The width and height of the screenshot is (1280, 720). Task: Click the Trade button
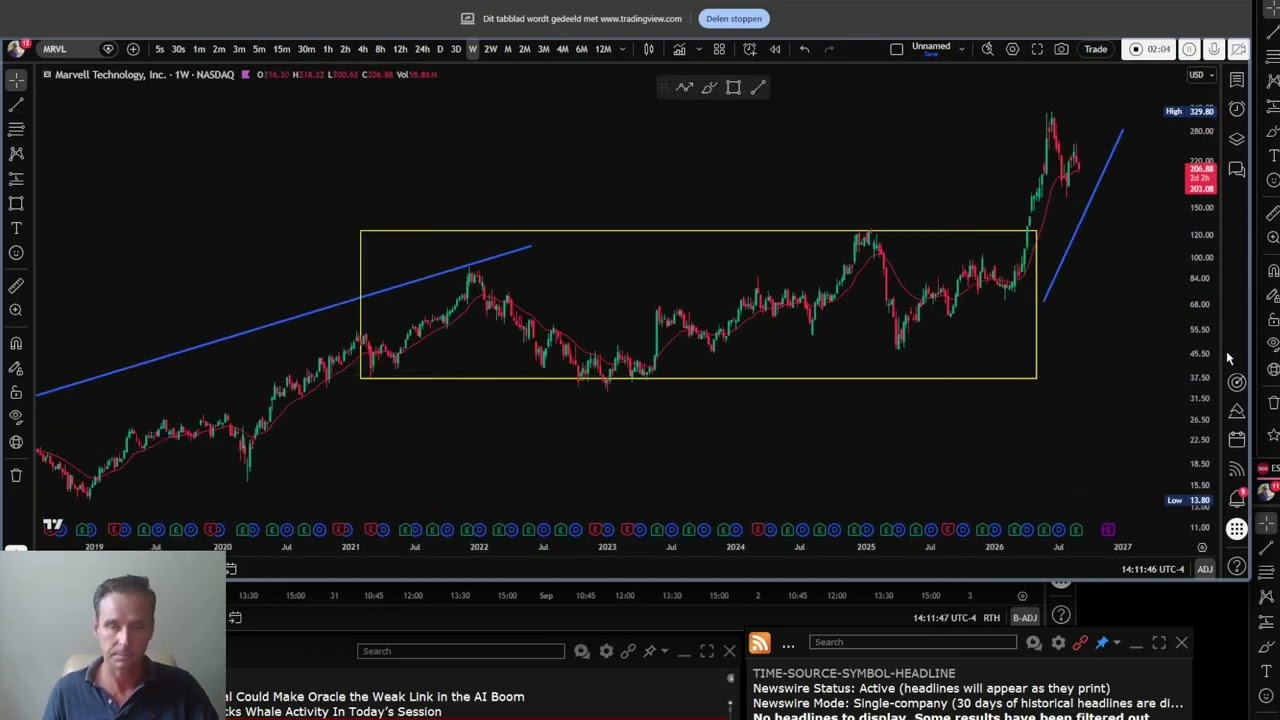click(1096, 49)
